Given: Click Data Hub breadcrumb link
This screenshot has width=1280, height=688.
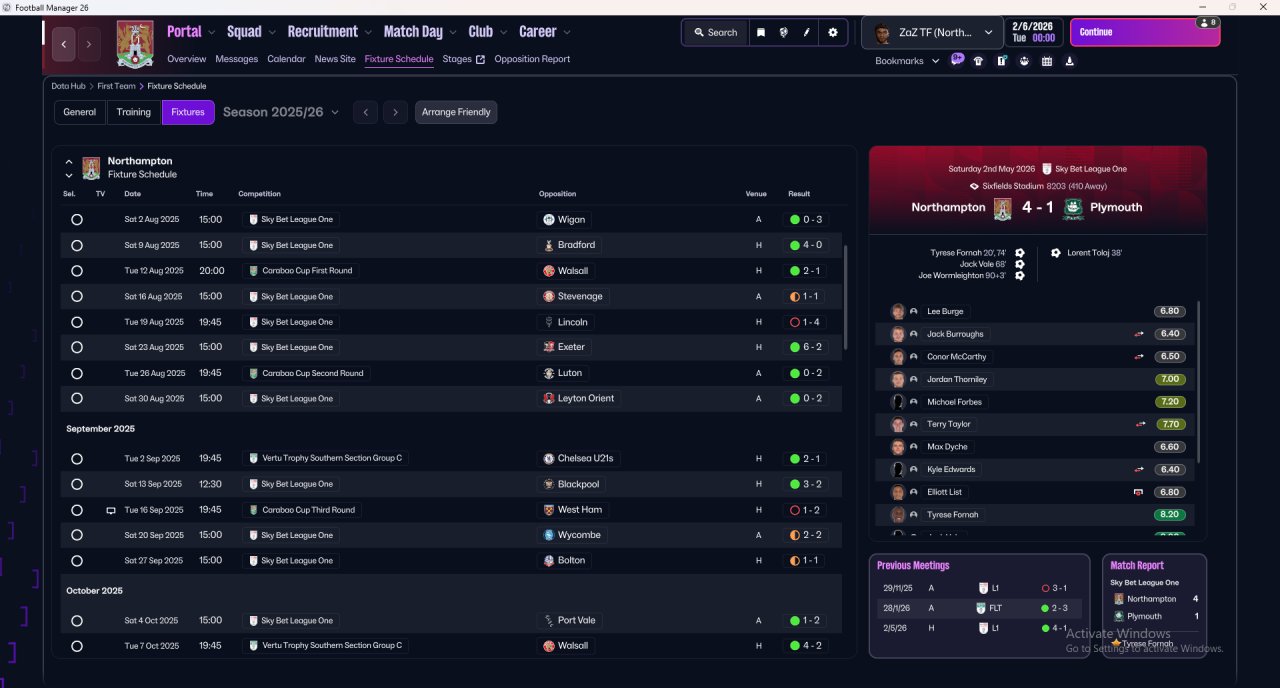Looking at the screenshot, I should (68, 86).
